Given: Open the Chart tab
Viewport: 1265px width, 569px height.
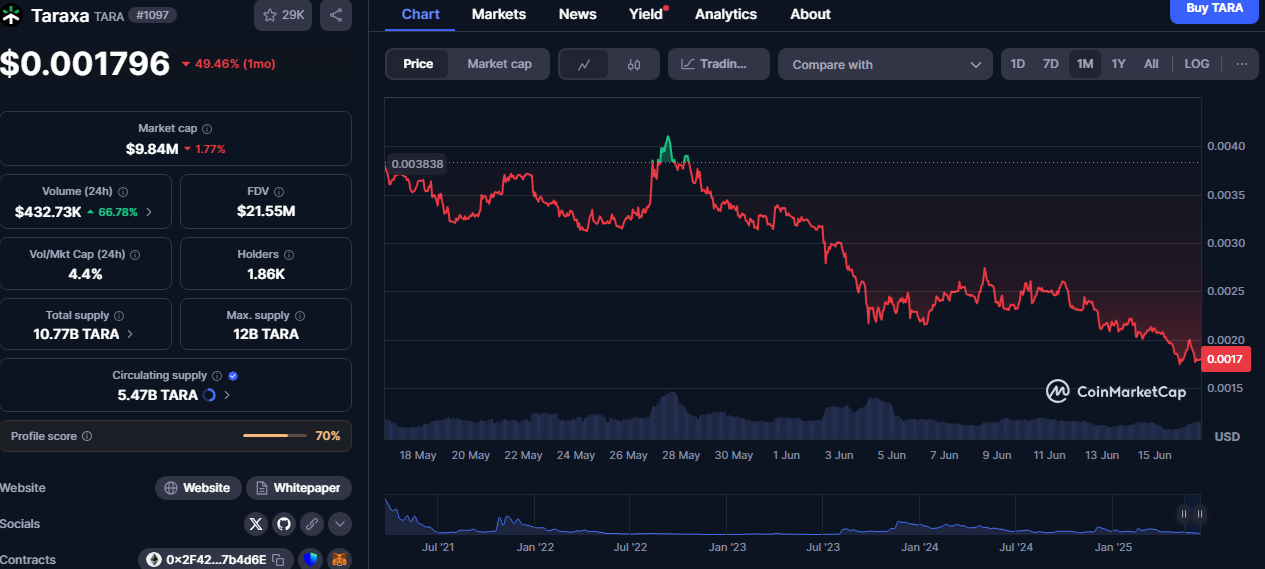Looking at the screenshot, I should [420, 14].
